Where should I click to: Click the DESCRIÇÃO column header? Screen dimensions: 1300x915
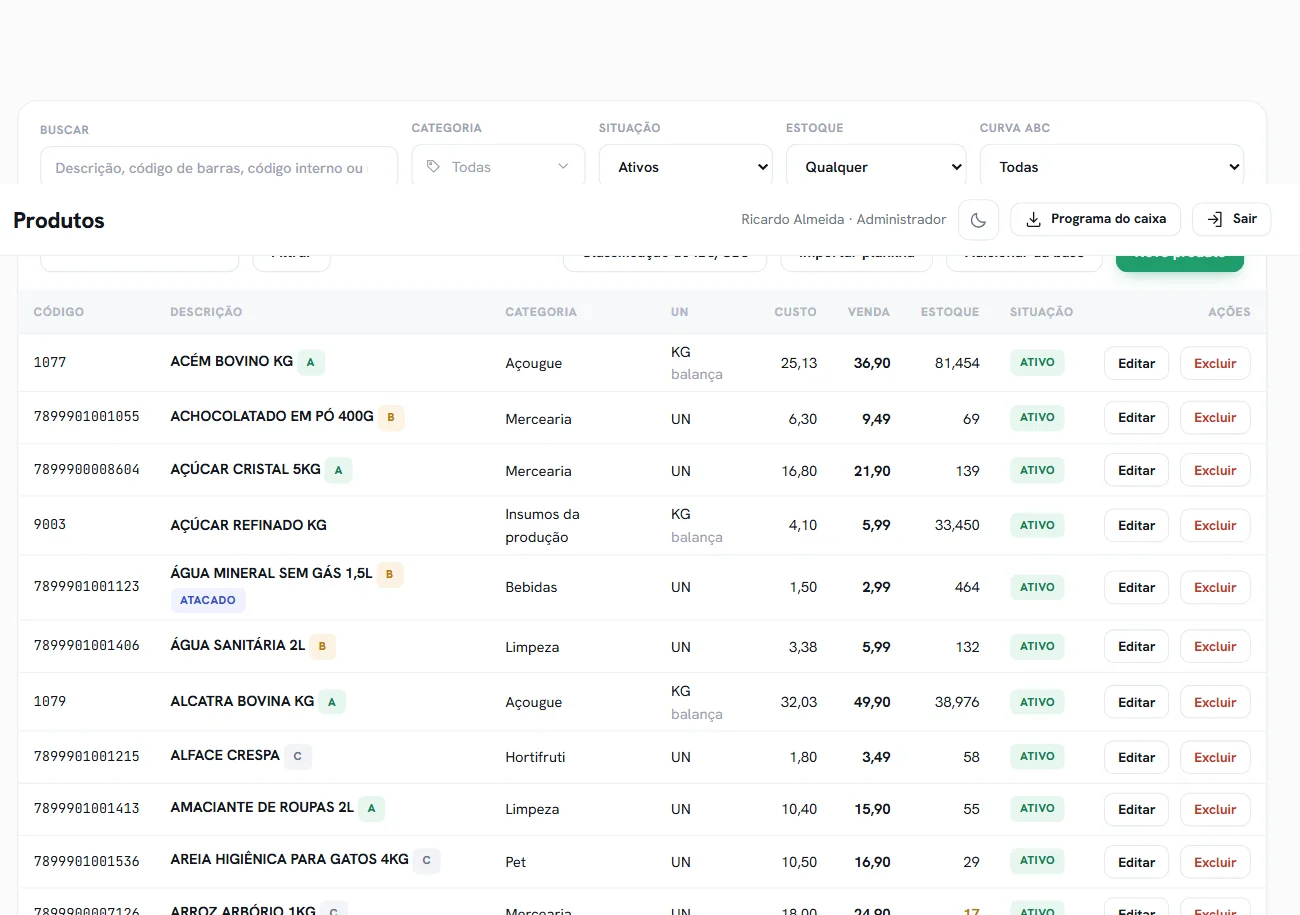click(x=206, y=312)
